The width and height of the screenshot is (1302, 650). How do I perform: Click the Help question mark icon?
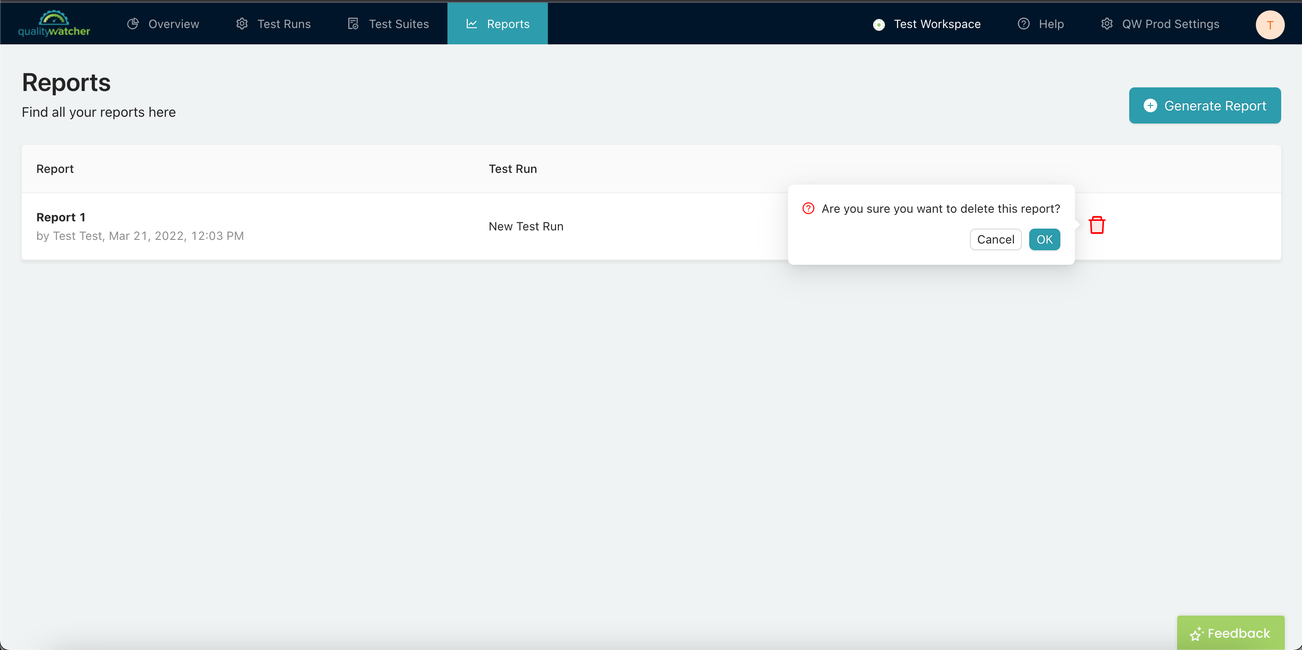(1023, 24)
